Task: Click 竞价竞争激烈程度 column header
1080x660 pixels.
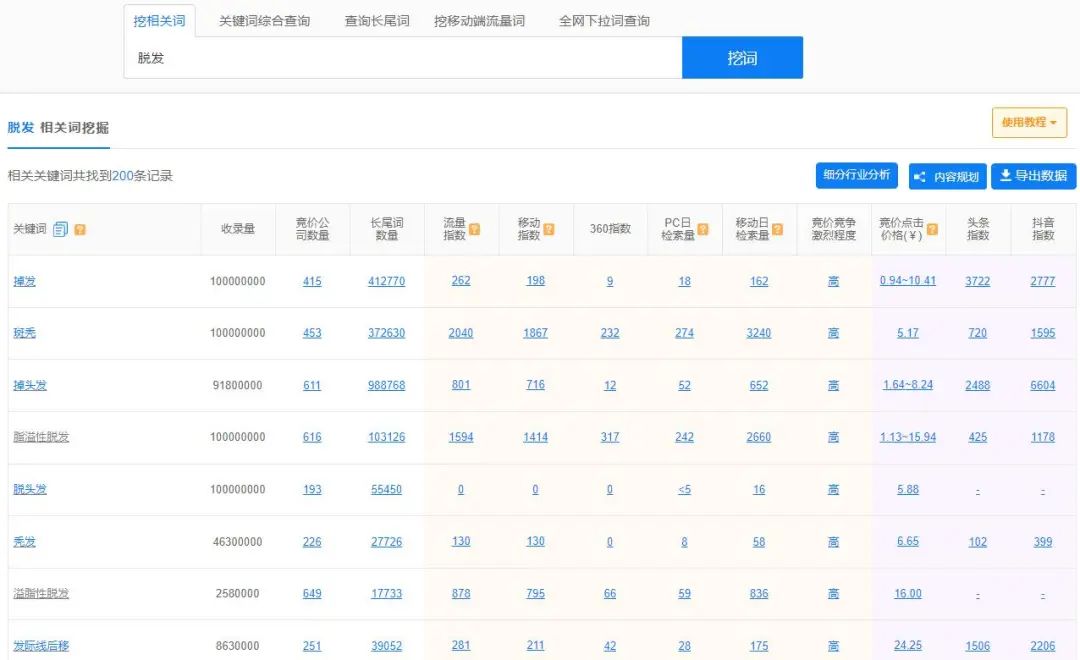Action: pos(833,229)
